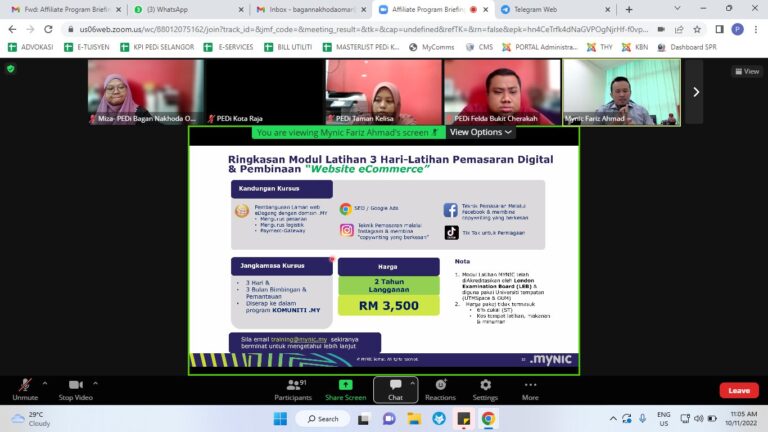
Task: Open the More options menu
Action: (x=530, y=390)
